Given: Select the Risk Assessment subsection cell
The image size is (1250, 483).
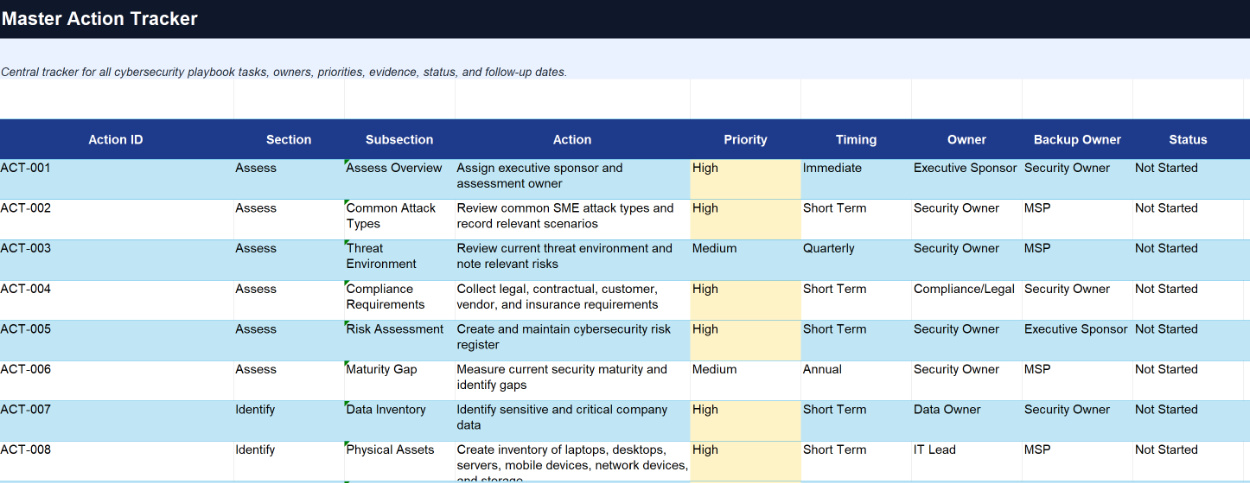Looking at the screenshot, I should [x=399, y=341].
